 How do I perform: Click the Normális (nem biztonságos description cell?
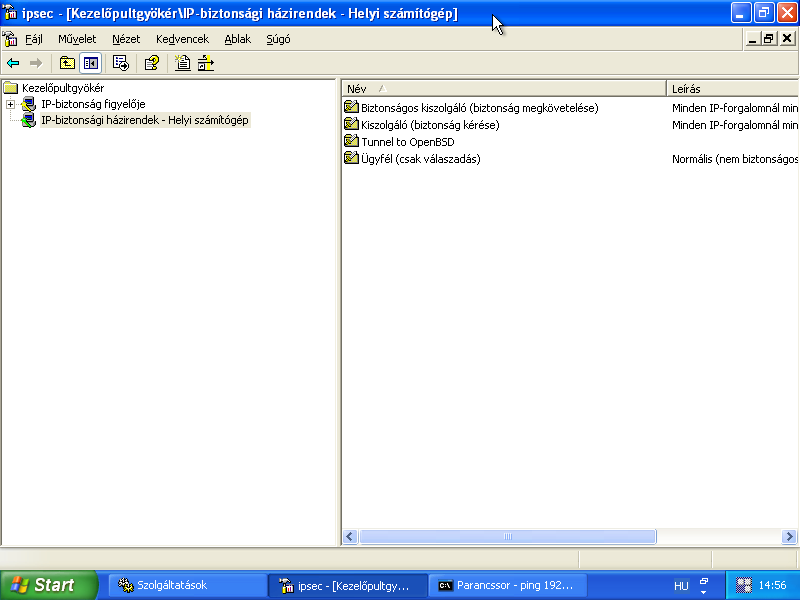point(735,159)
